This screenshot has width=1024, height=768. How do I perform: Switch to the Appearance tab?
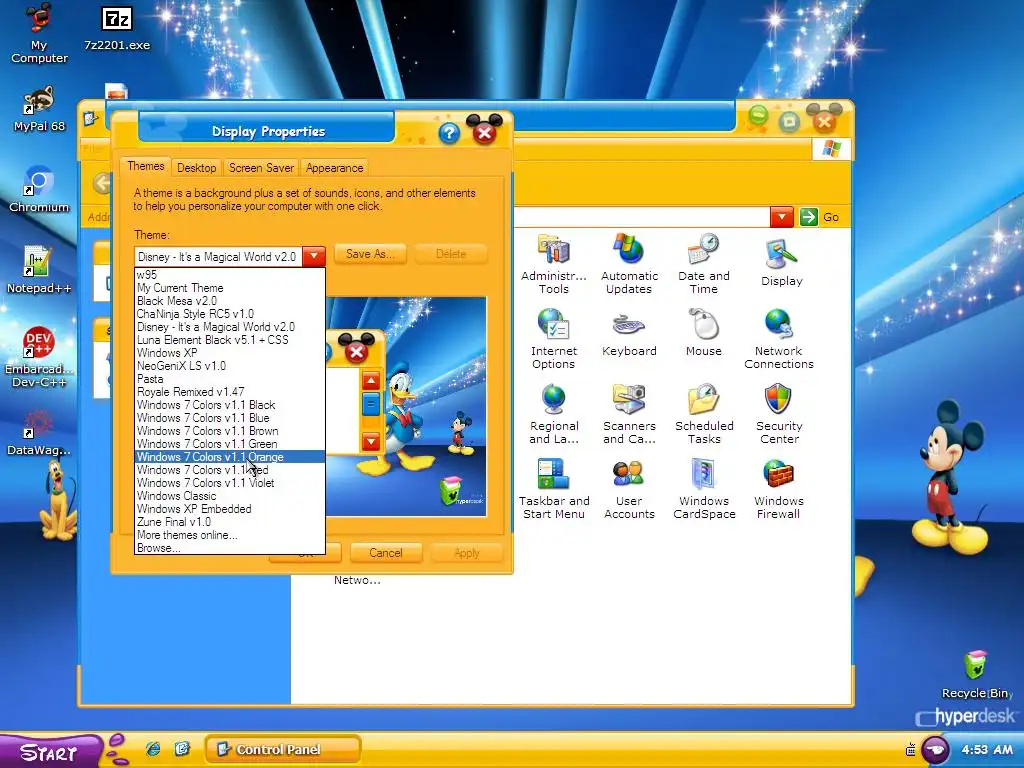334,168
